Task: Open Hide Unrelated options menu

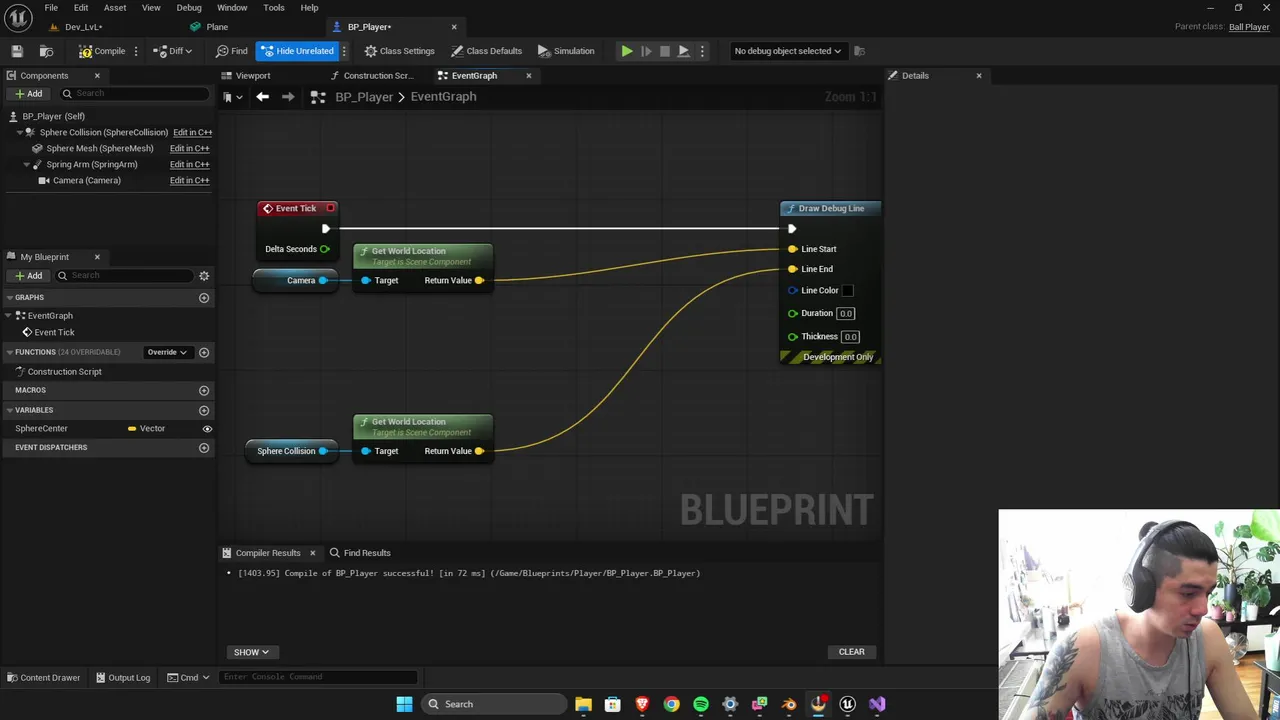Action: [x=344, y=51]
